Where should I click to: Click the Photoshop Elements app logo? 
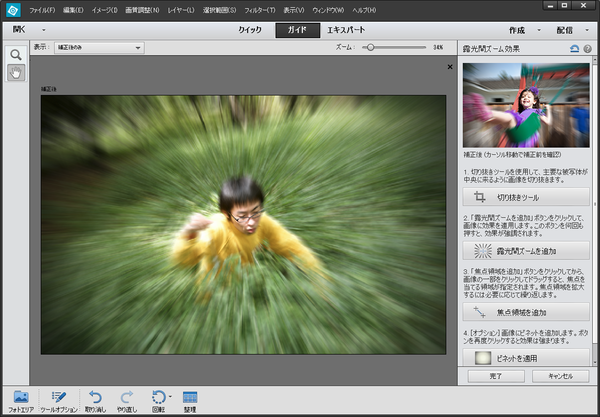point(13,10)
